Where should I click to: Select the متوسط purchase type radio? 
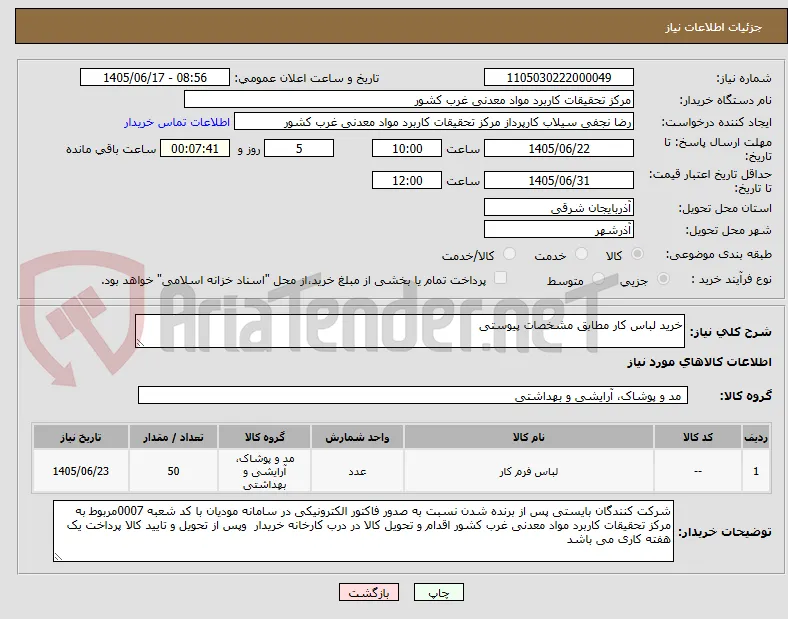[x=598, y=279]
